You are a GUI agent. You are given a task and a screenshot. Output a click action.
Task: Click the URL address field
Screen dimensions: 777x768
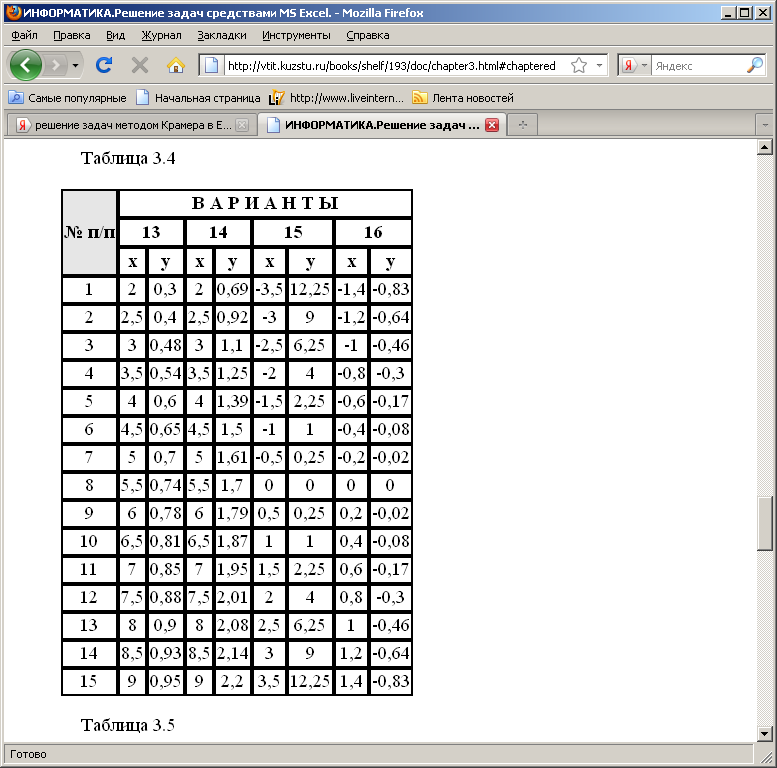coord(391,65)
